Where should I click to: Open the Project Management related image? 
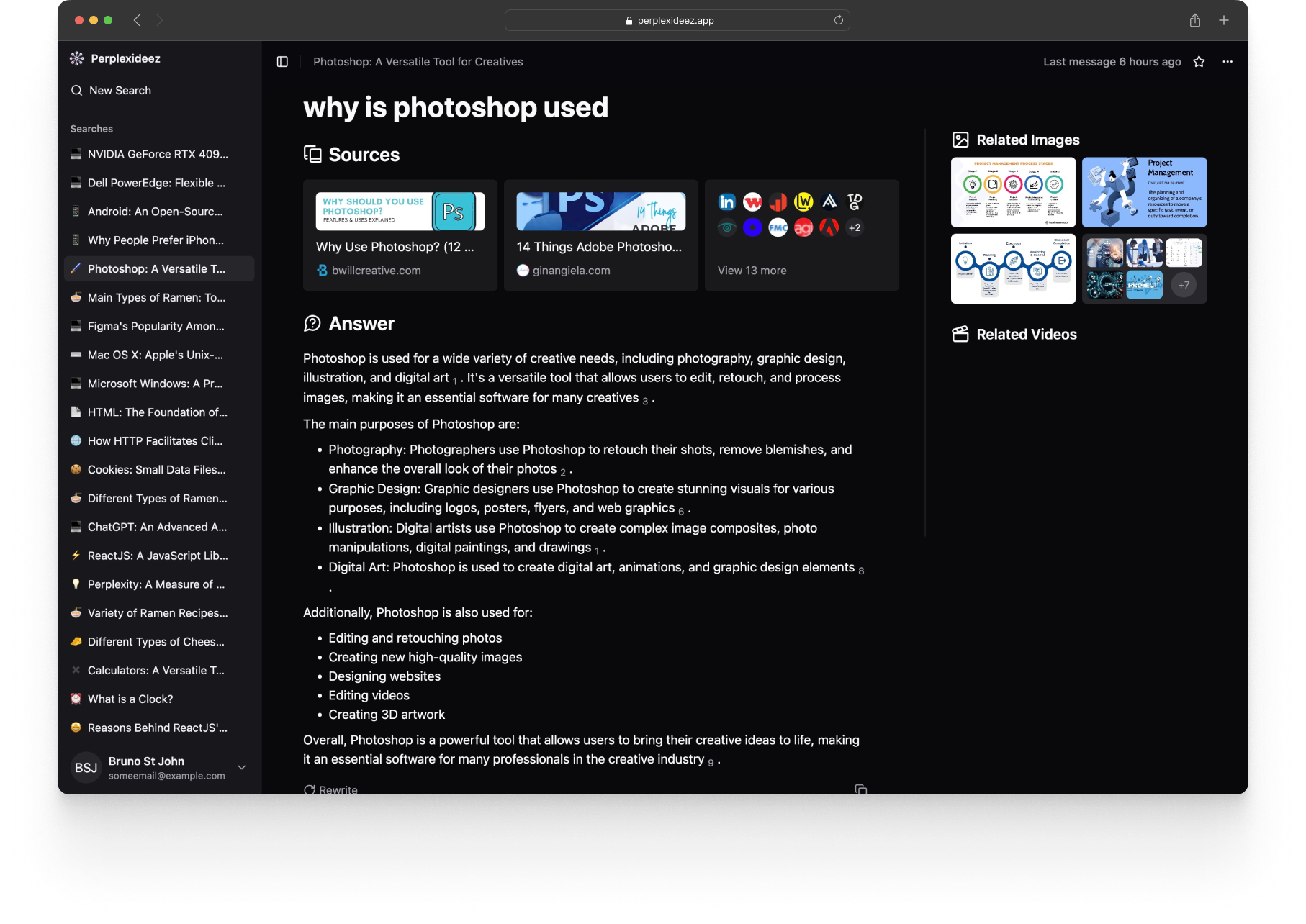point(1144,192)
